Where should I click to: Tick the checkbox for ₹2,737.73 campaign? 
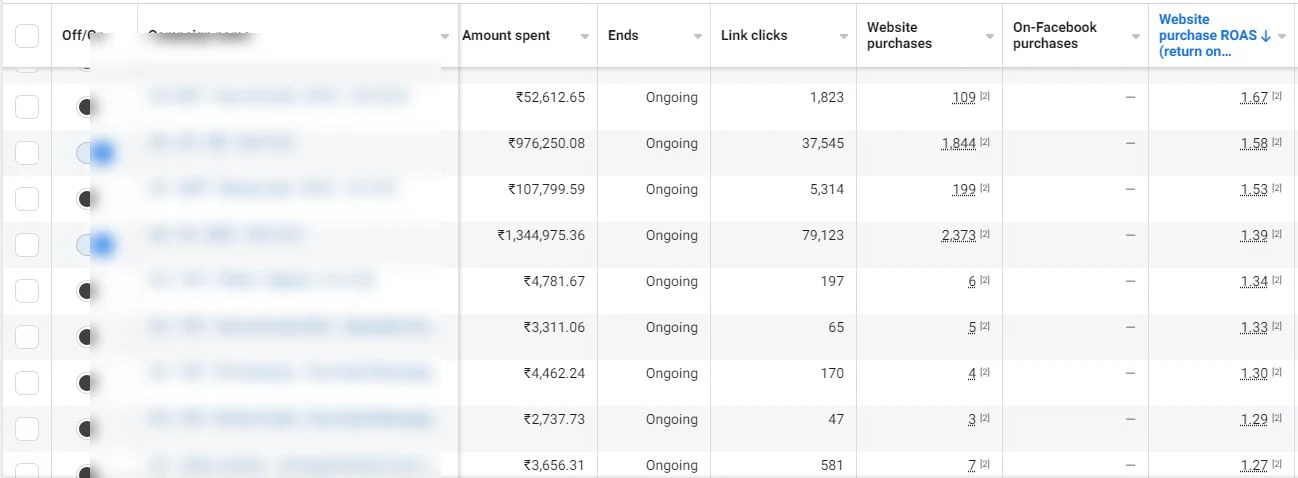point(27,429)
